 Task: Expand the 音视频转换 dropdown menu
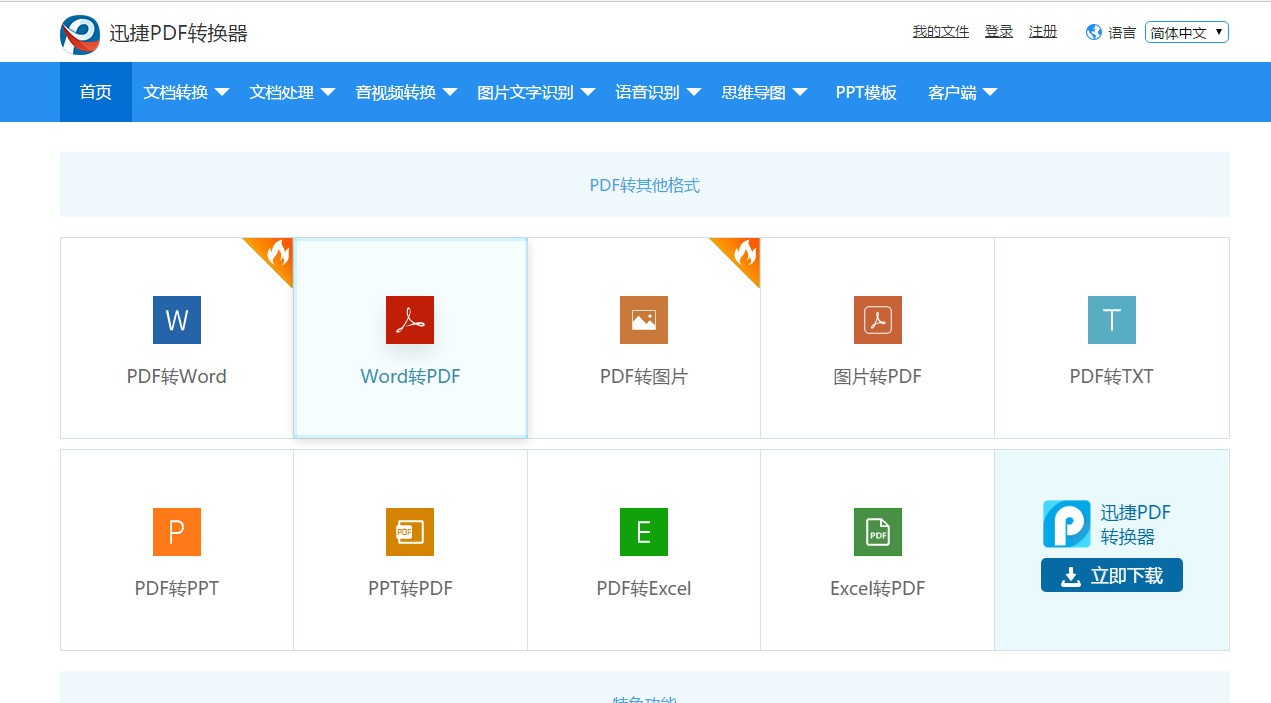(406, 92)
